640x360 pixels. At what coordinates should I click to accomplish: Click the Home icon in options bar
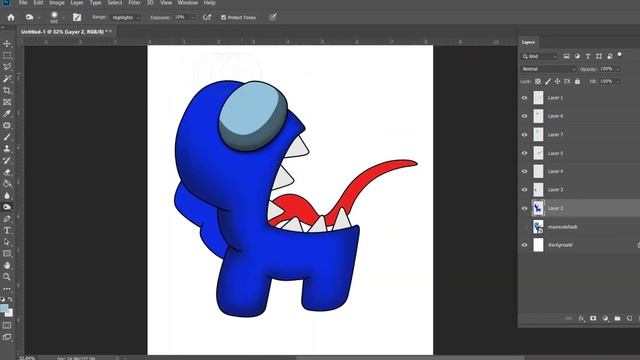coord(11,18)
